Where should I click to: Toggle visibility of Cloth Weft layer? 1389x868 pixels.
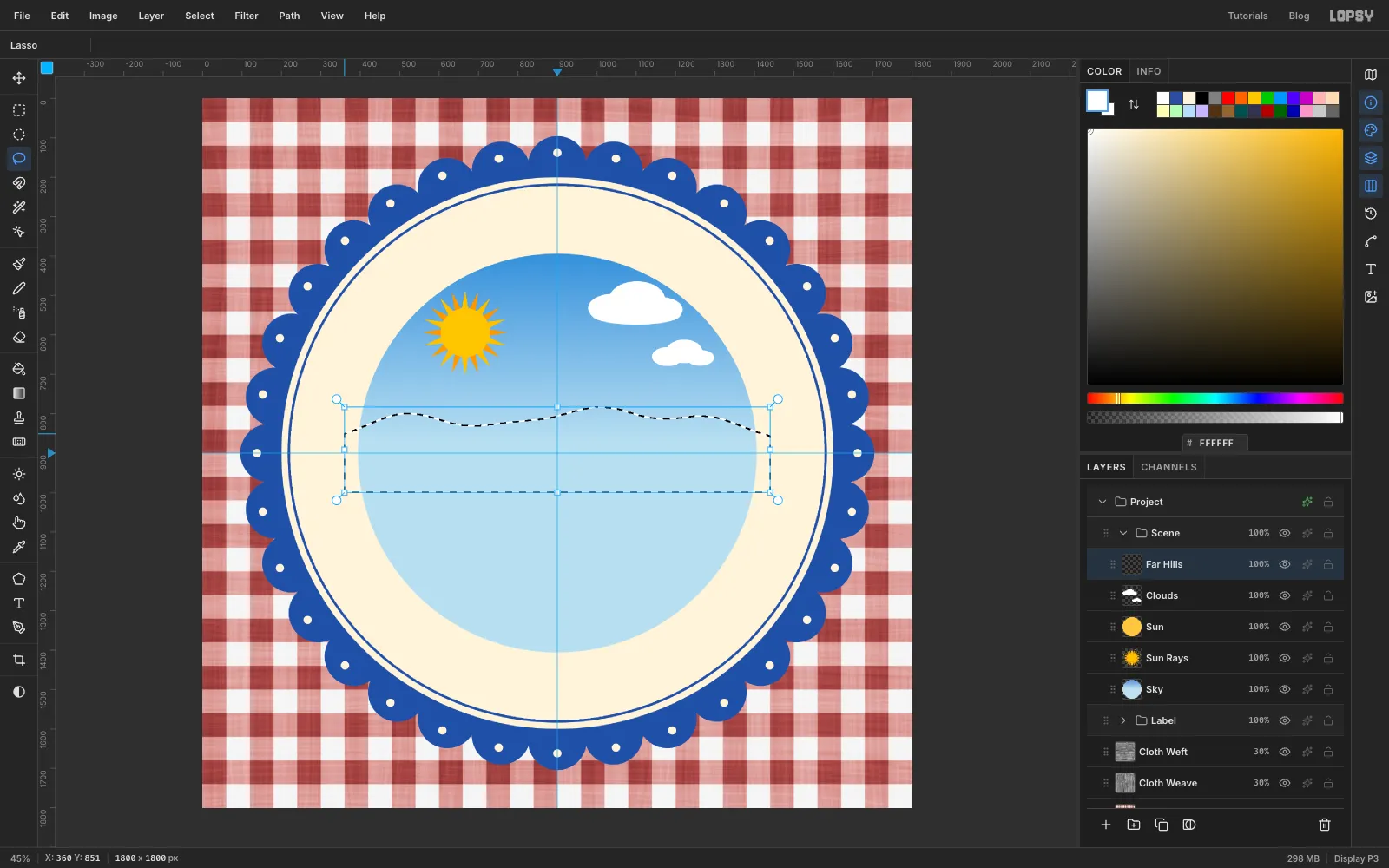tap(1285, 752)
